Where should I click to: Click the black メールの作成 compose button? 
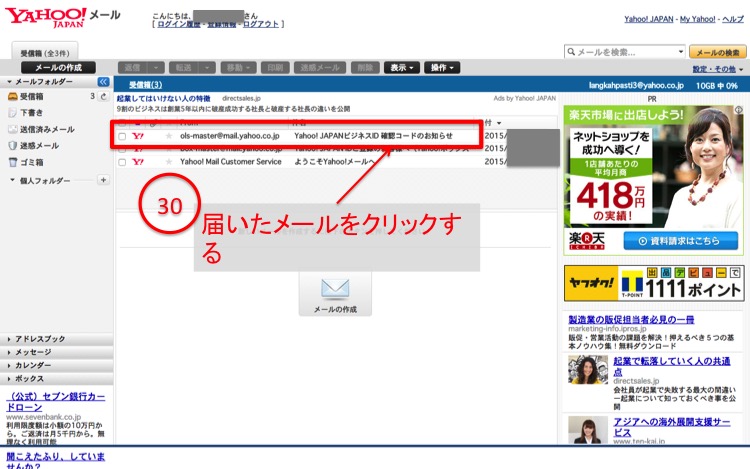pyautogui.click(x=58, y=67)
